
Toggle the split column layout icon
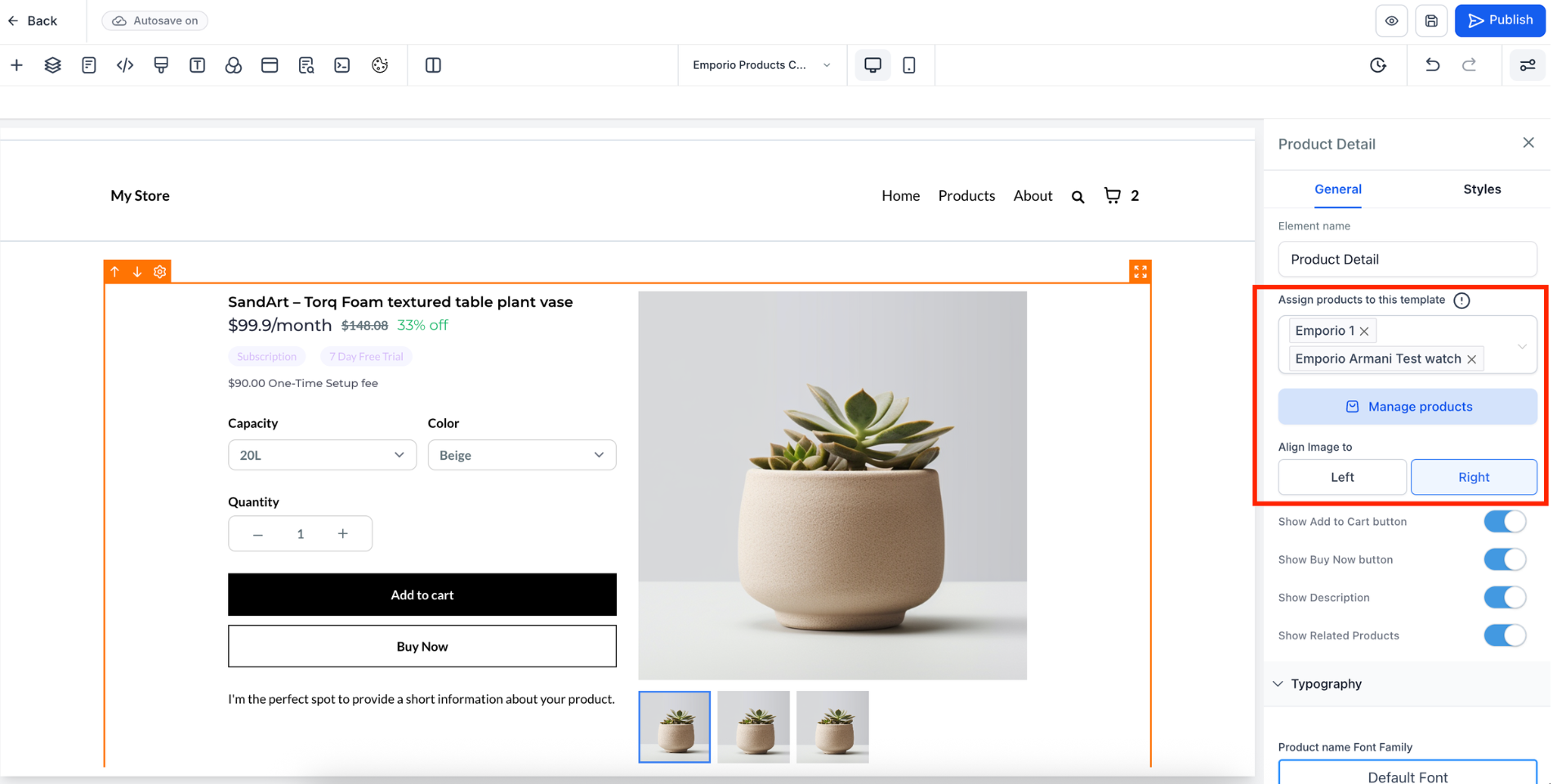(x=434, y=65)
